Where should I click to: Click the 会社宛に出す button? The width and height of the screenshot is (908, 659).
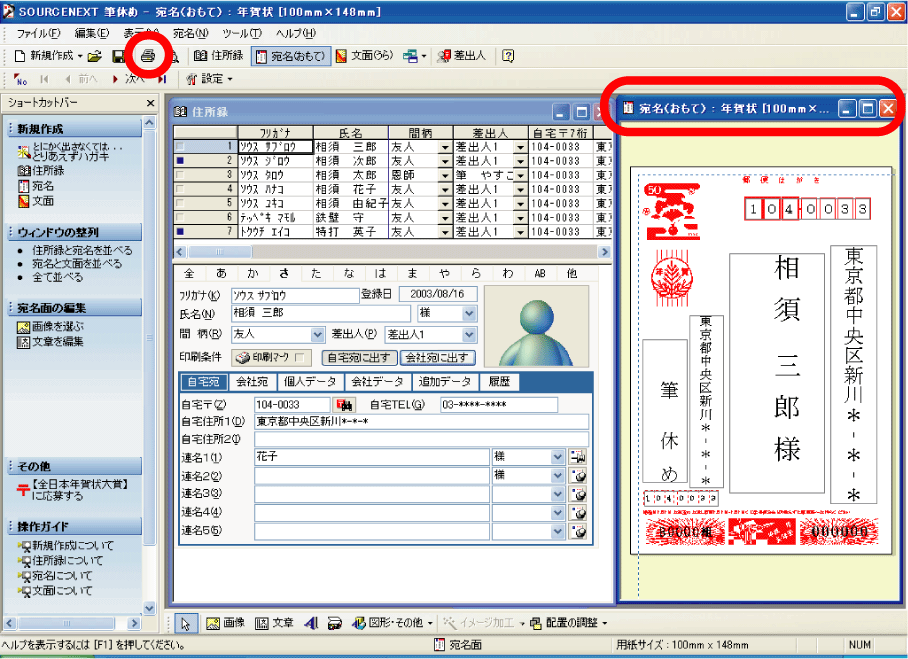coord(437,358)
